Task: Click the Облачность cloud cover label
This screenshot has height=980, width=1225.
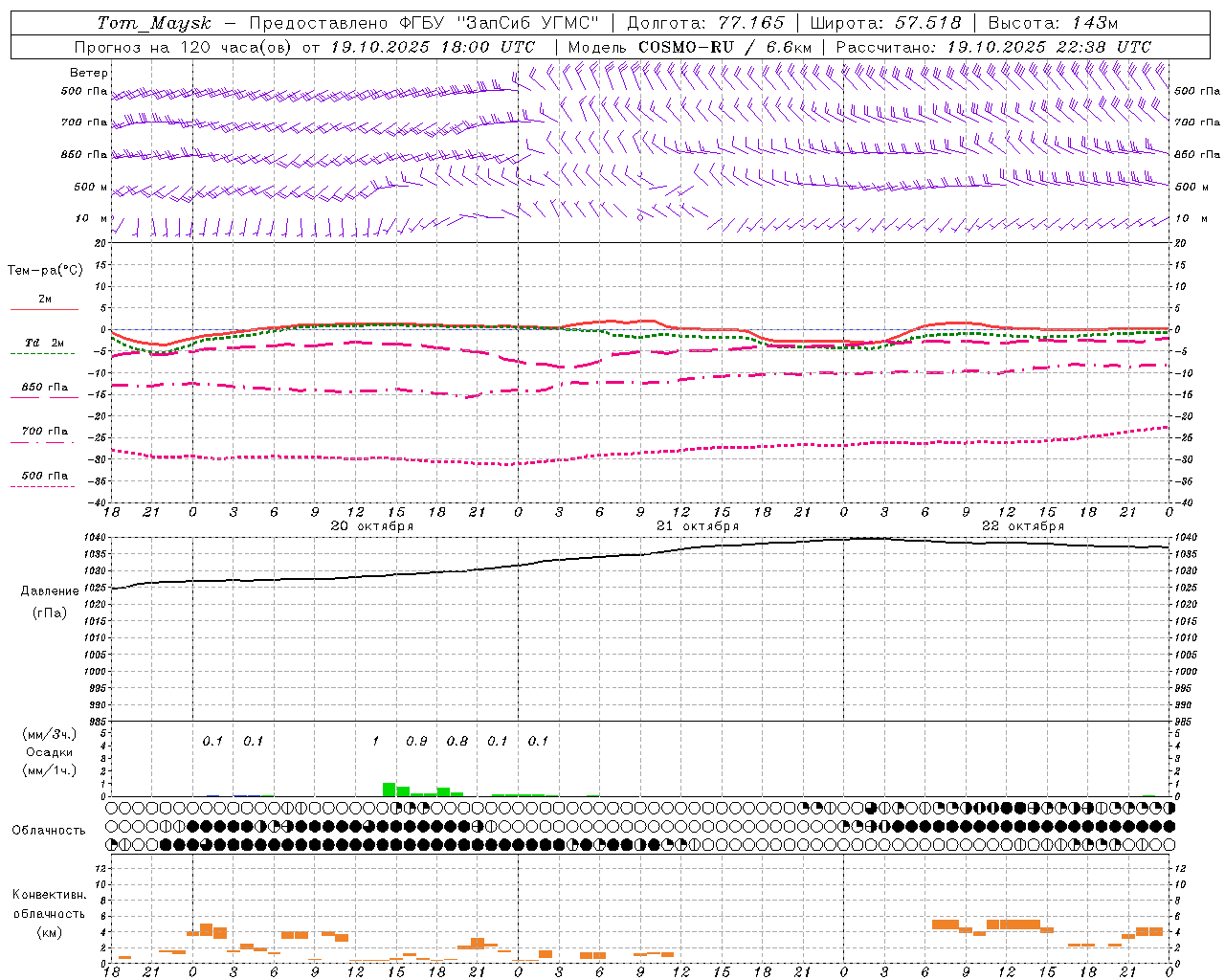Action: tap(49, 830)
